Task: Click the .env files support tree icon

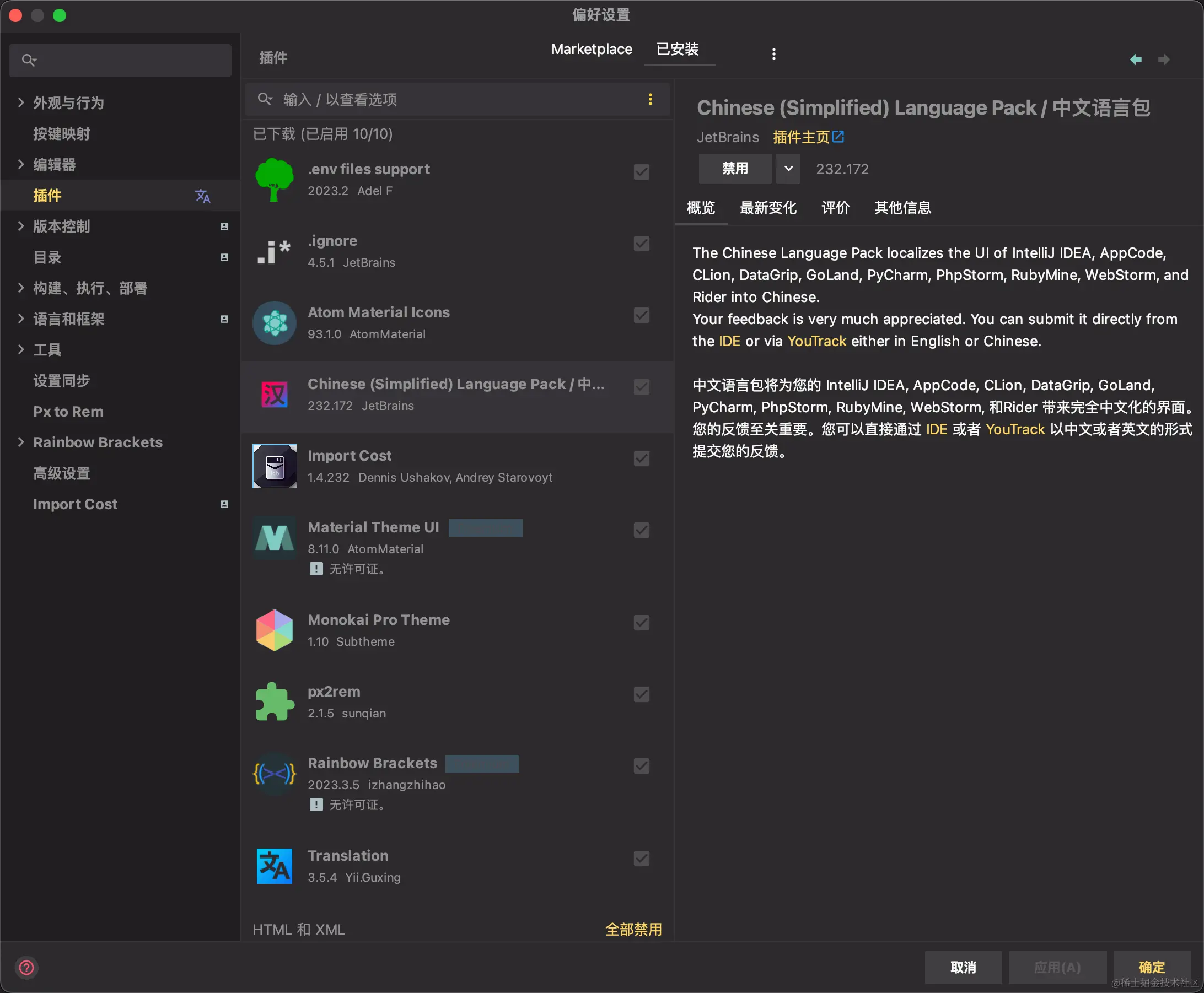Action: pos(274,180)
